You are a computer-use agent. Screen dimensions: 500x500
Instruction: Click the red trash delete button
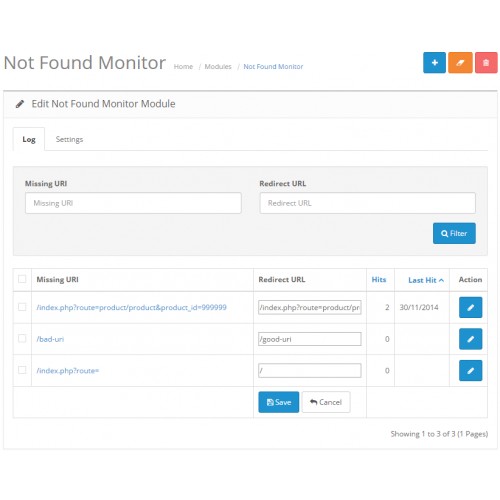[486, 63]
